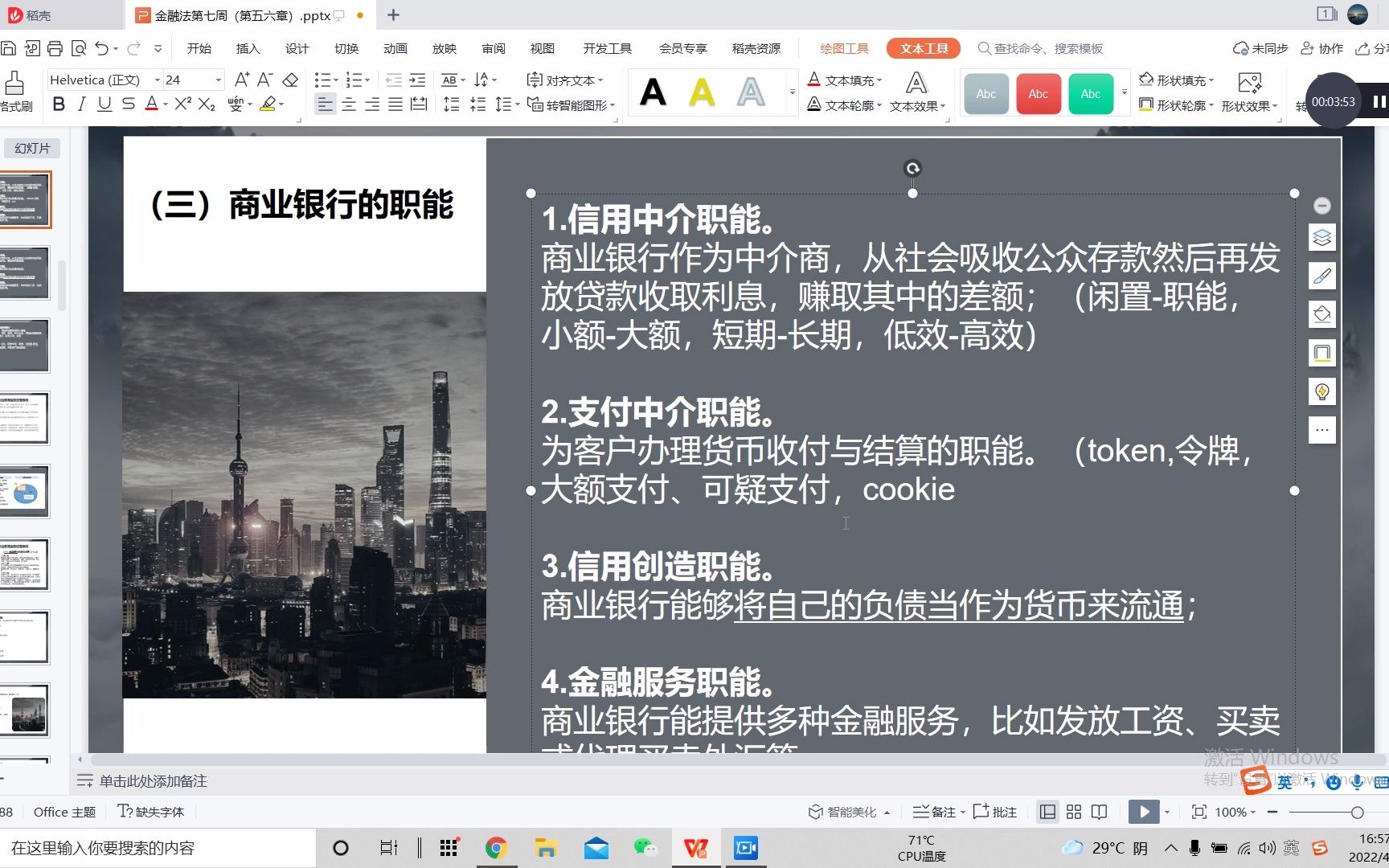Start slideshow from status bar

coord(1144,812)
